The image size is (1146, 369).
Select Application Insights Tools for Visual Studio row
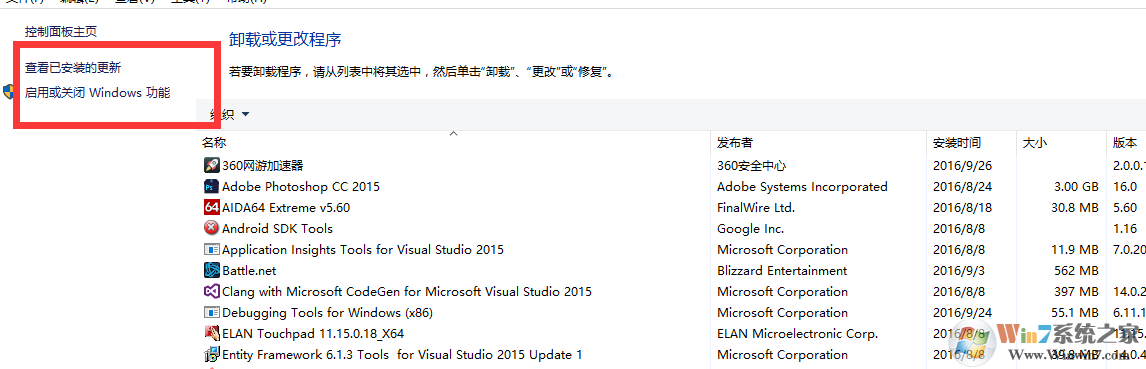click(x=672, y=249)
